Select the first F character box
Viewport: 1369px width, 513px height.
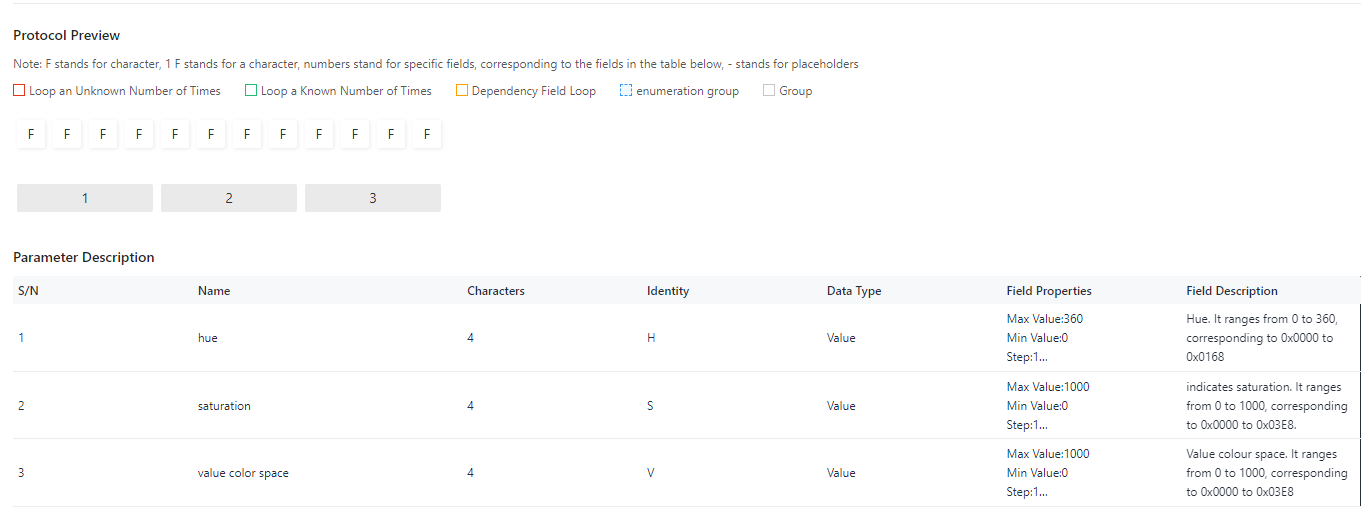pos(31,134)
